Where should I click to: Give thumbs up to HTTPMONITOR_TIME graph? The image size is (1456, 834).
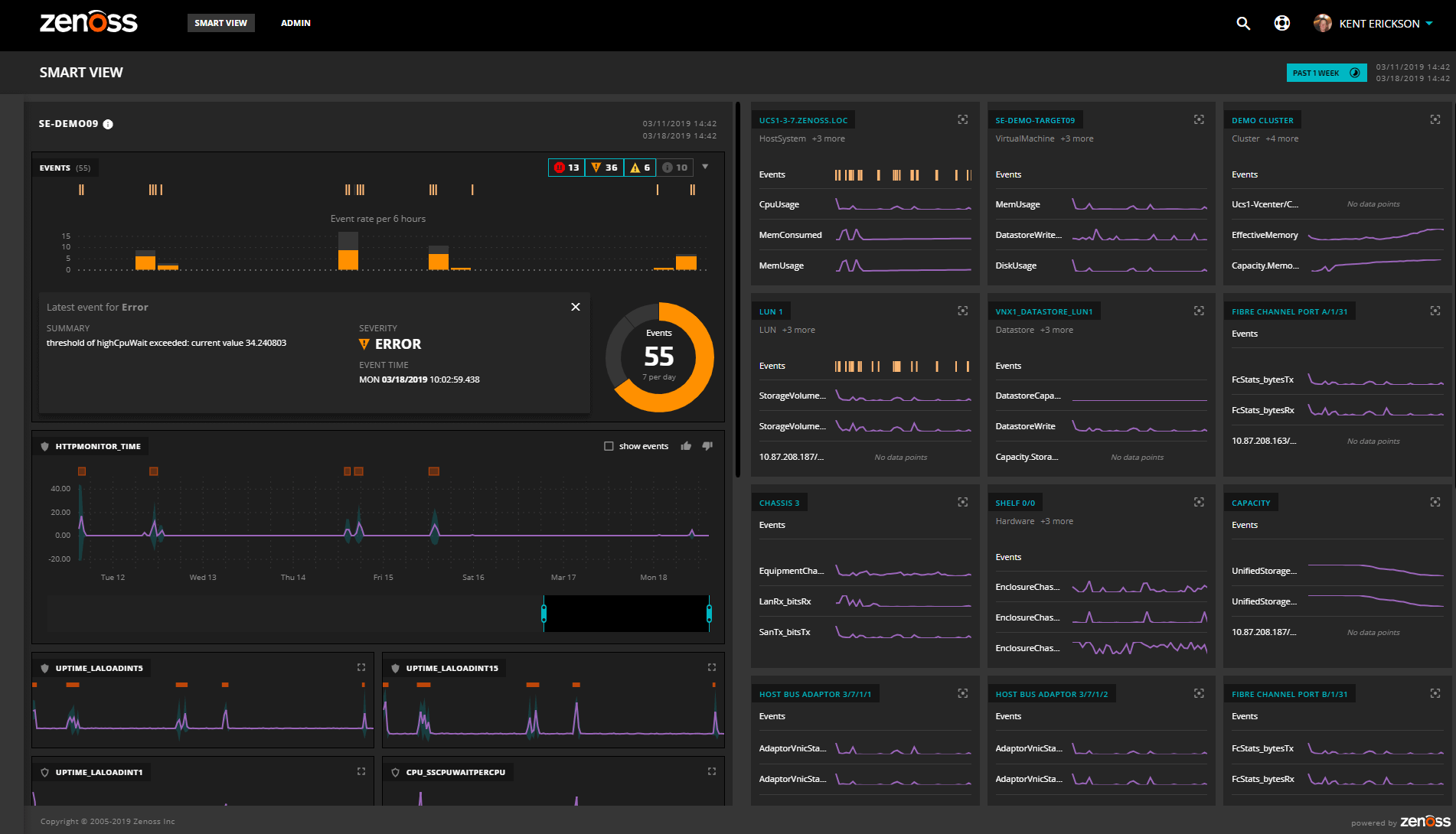(686, 446)
